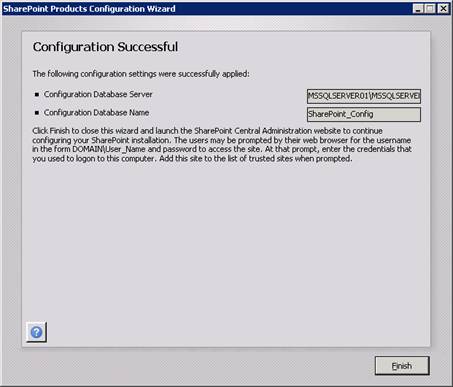Select the Configuration Database Server field
The width and height of the screenshot is (453, 387).
click(x=364, y=96)
